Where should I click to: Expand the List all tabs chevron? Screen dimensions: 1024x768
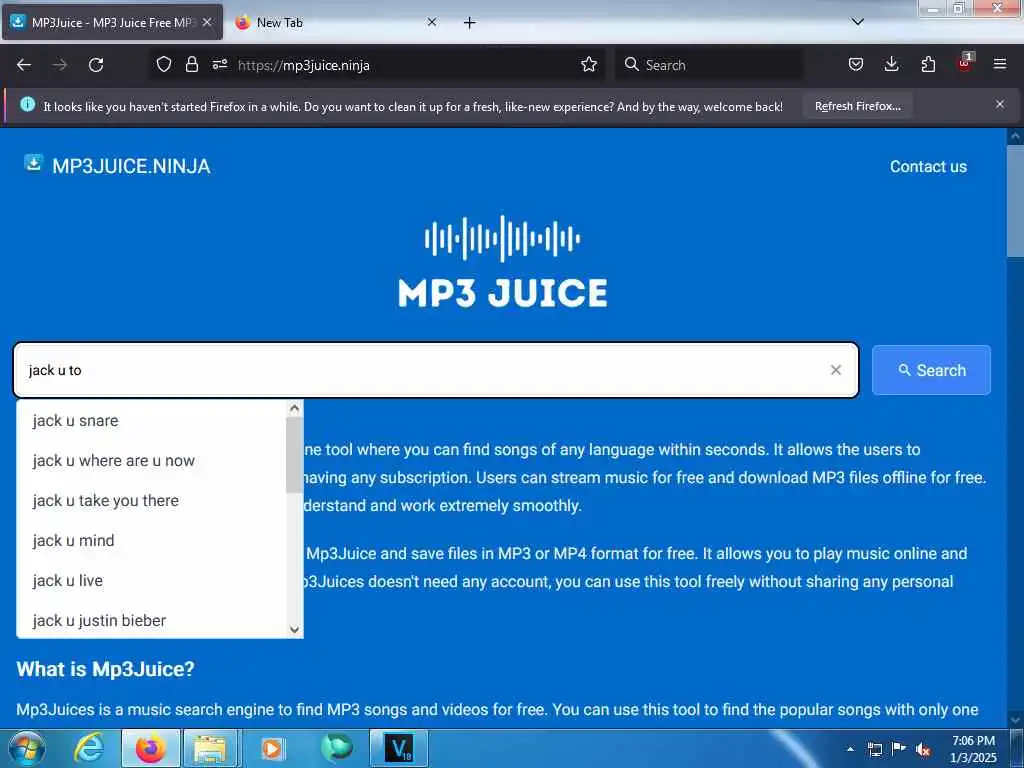coord(858,22)
